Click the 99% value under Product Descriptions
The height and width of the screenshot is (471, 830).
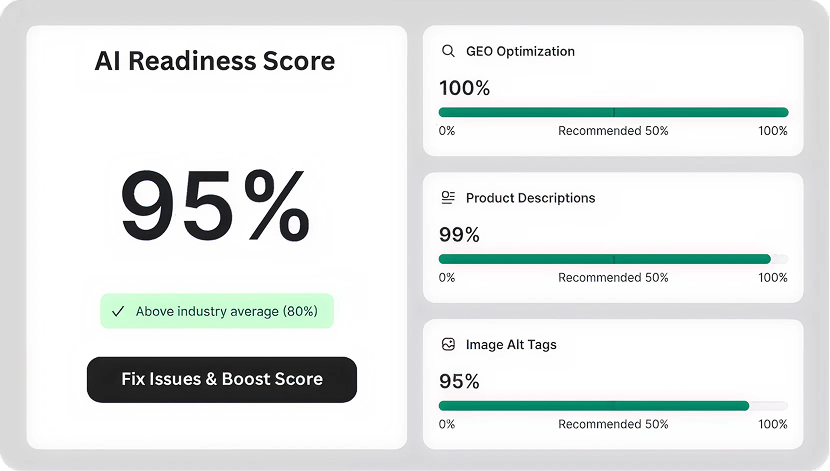[460, 235]
